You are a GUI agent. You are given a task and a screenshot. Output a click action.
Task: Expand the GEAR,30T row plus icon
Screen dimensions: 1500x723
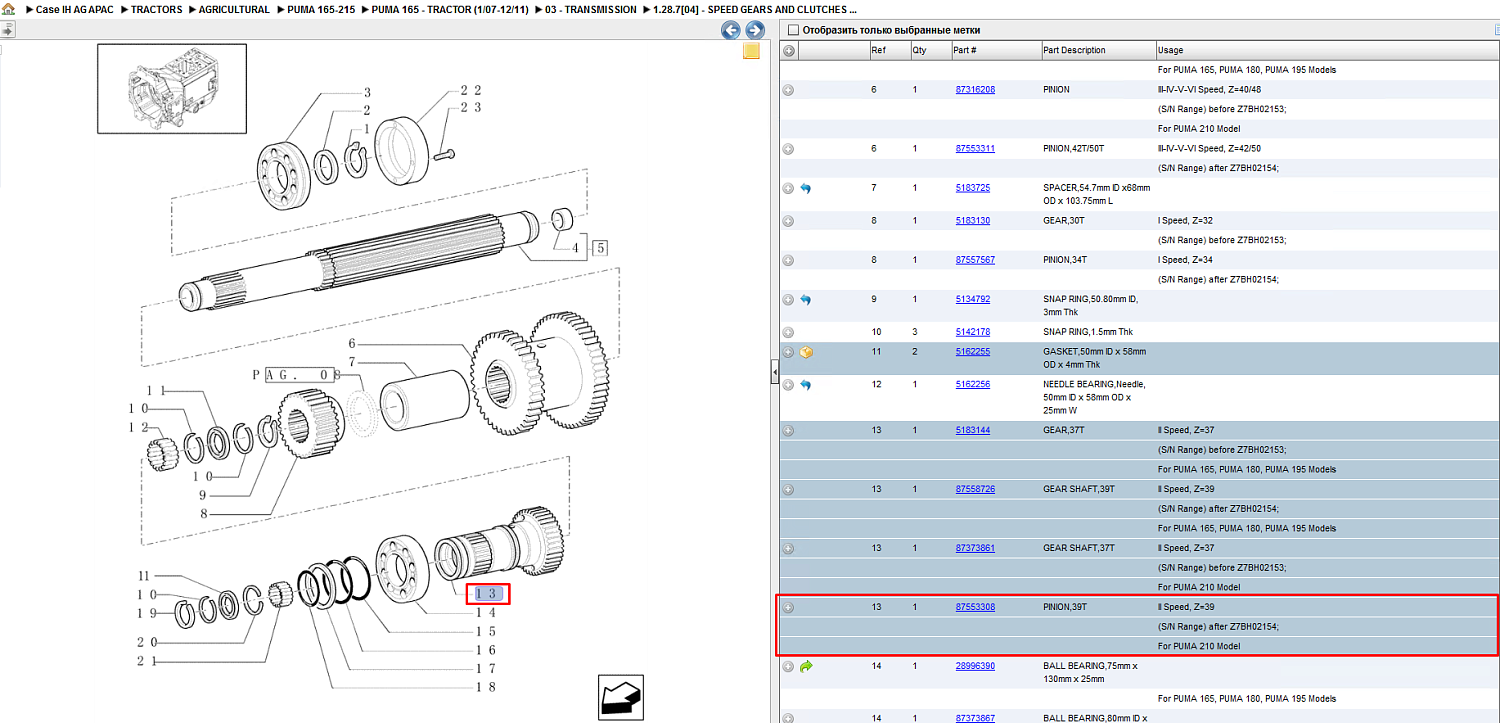788,221
